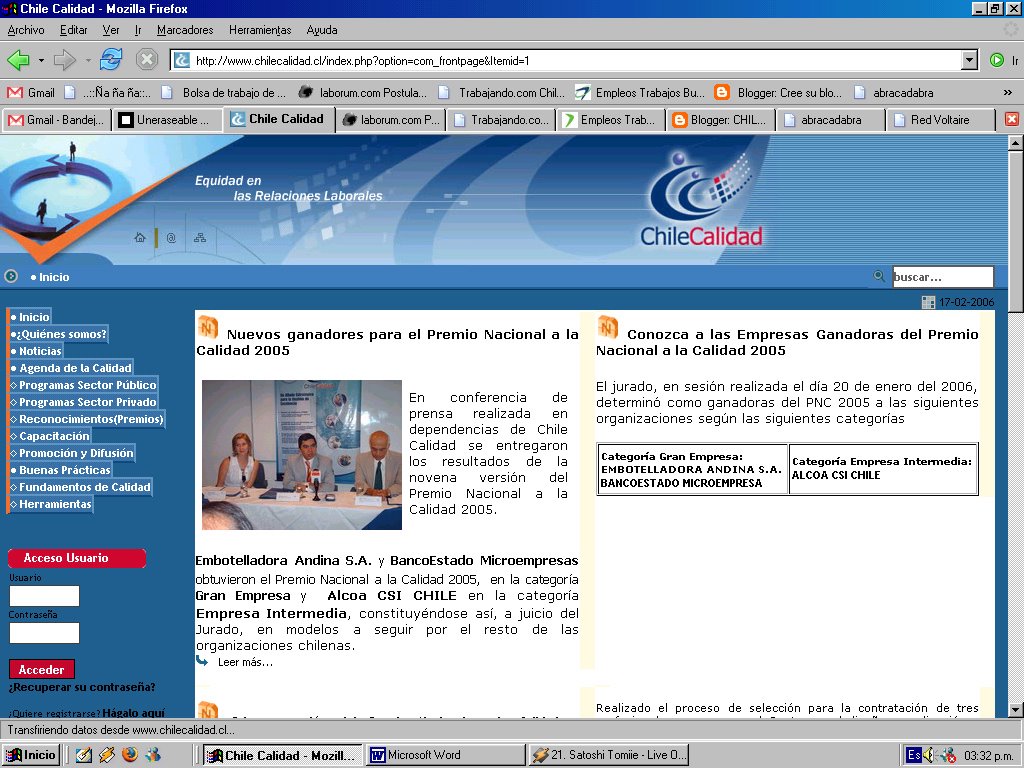This screenshot has height=768, width=1024.
Task: Click the site icon in the address bar
Action: point(182,61)
